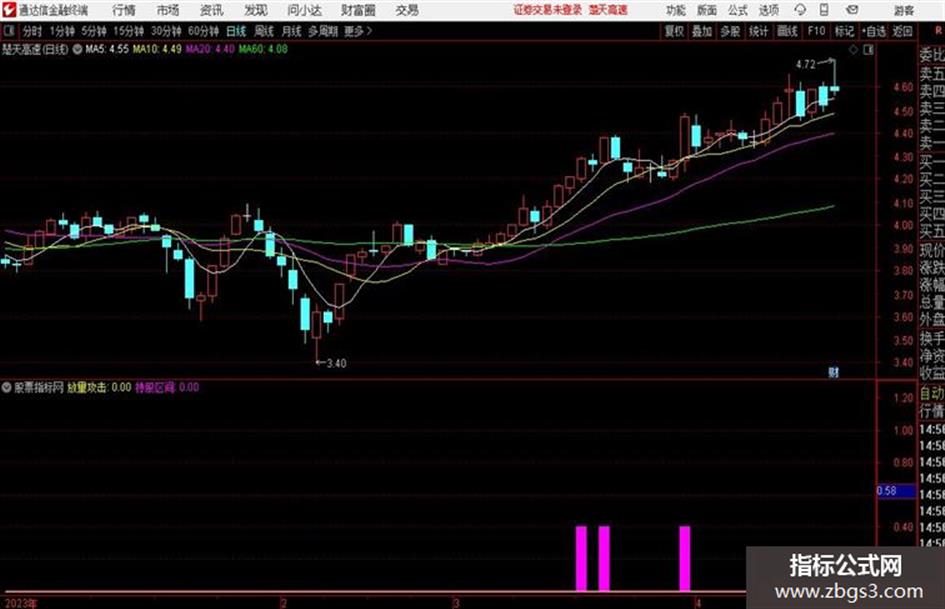Click the 2023年 date axis label
945x609 pixels.
pos(21,603)
